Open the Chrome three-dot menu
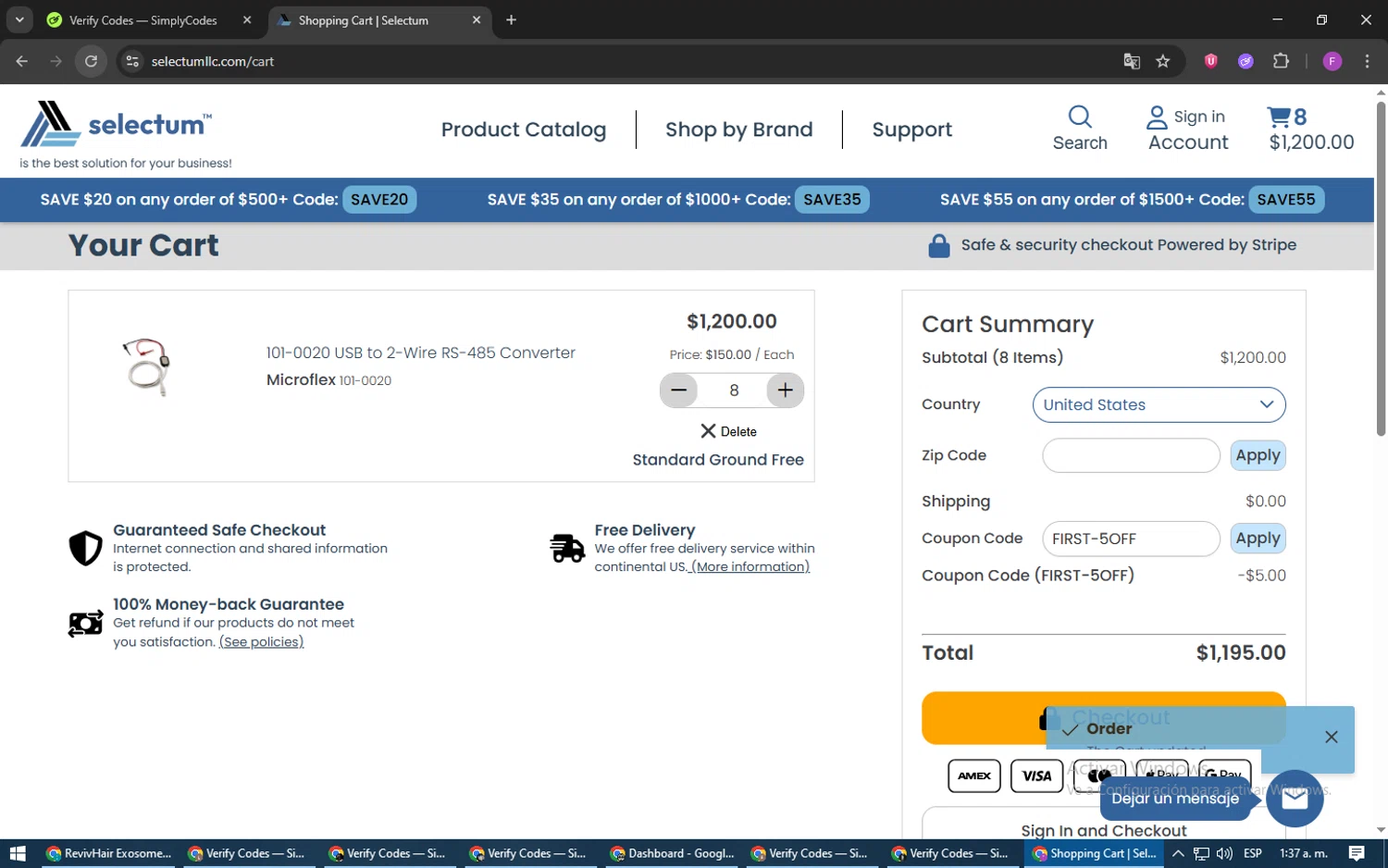This screenshot has height=868, width=1388. coord(1367,61)
